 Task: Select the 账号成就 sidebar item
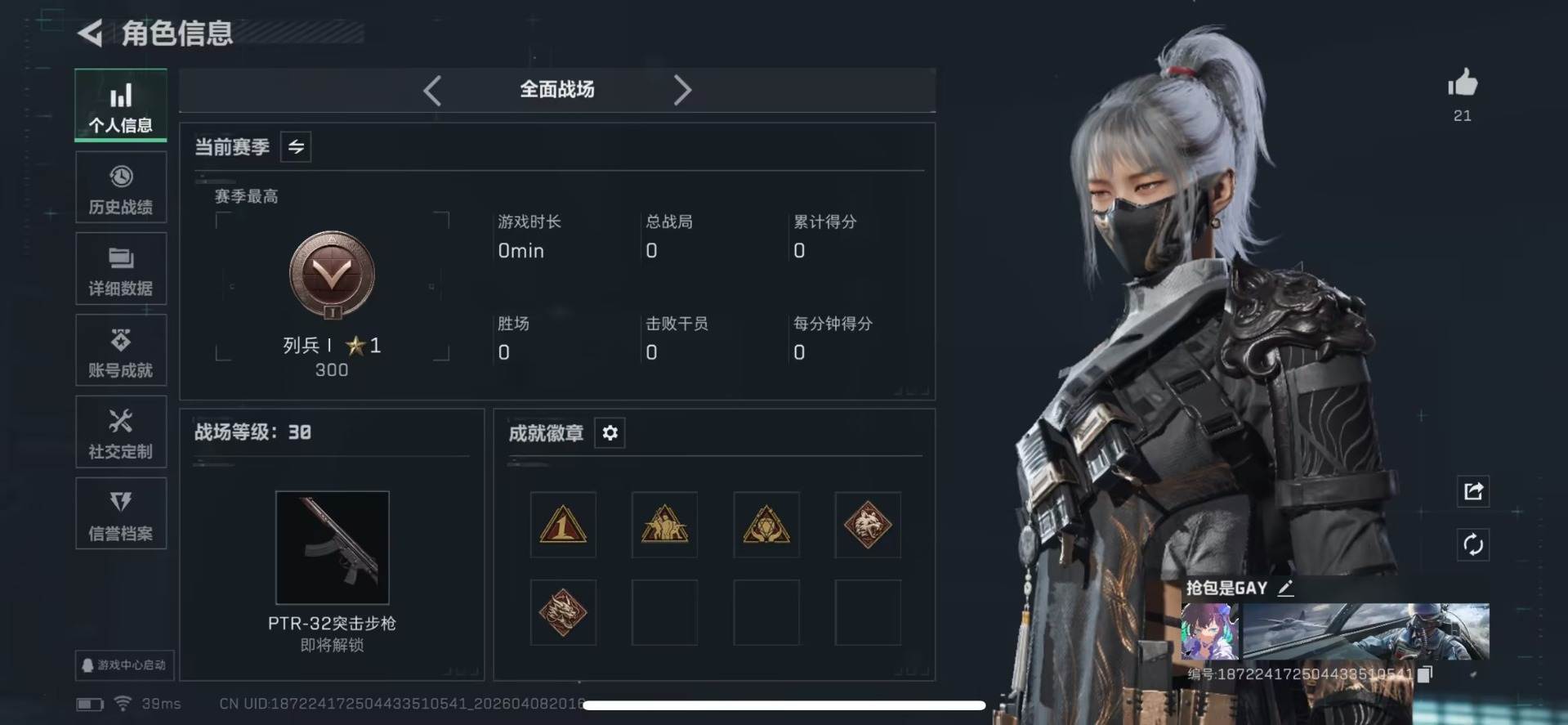click(x=121, y=351)
